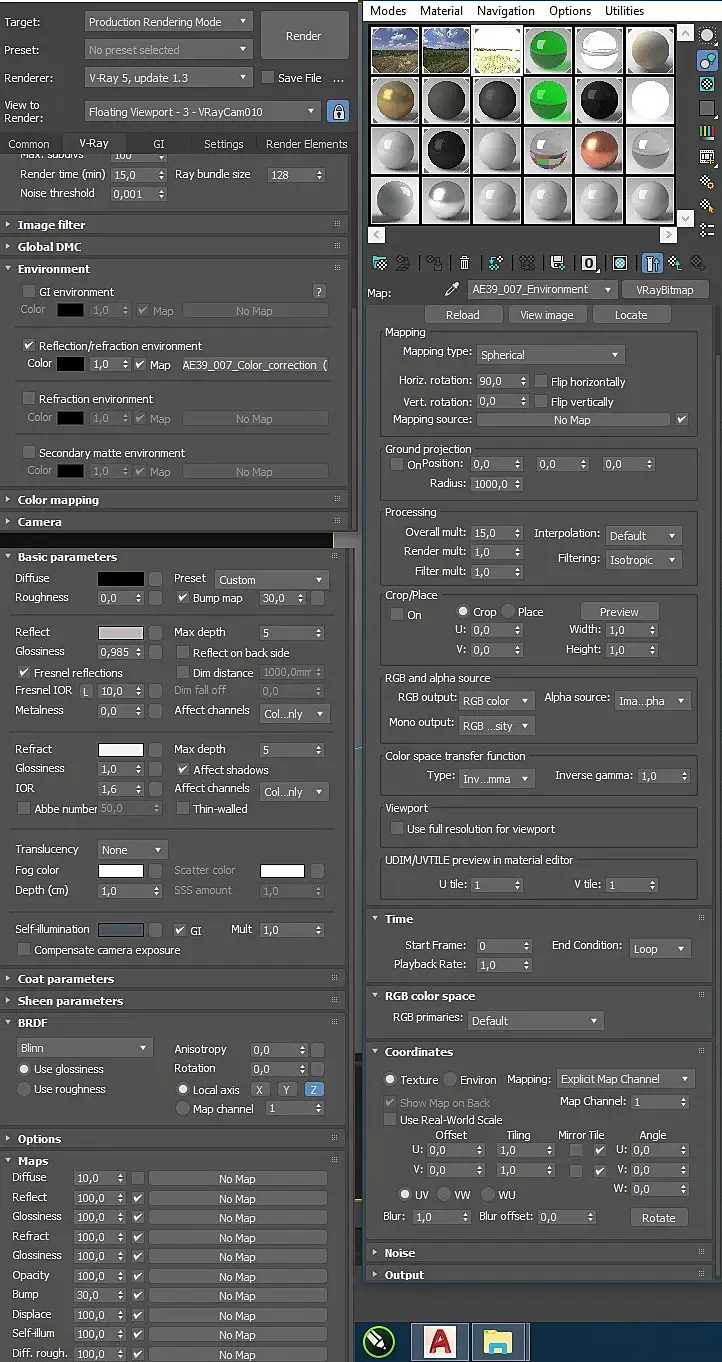The width and height of the screenshot is (722, 1362).
Task: Enable the GI environment checkbox
Action: [29, 292]
